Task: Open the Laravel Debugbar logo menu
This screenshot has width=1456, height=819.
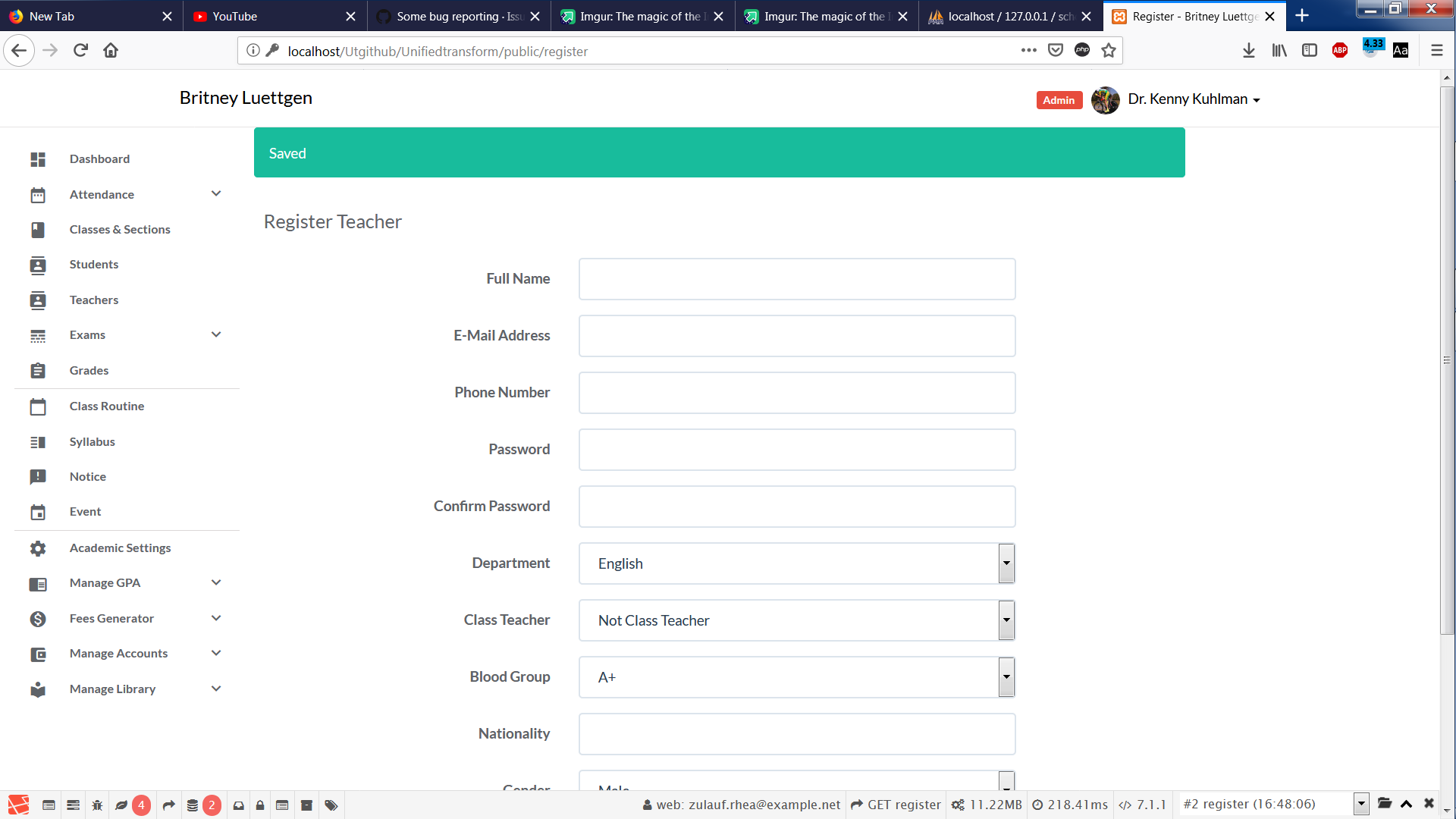Action: pyautogui.click(x=17, y=805)
